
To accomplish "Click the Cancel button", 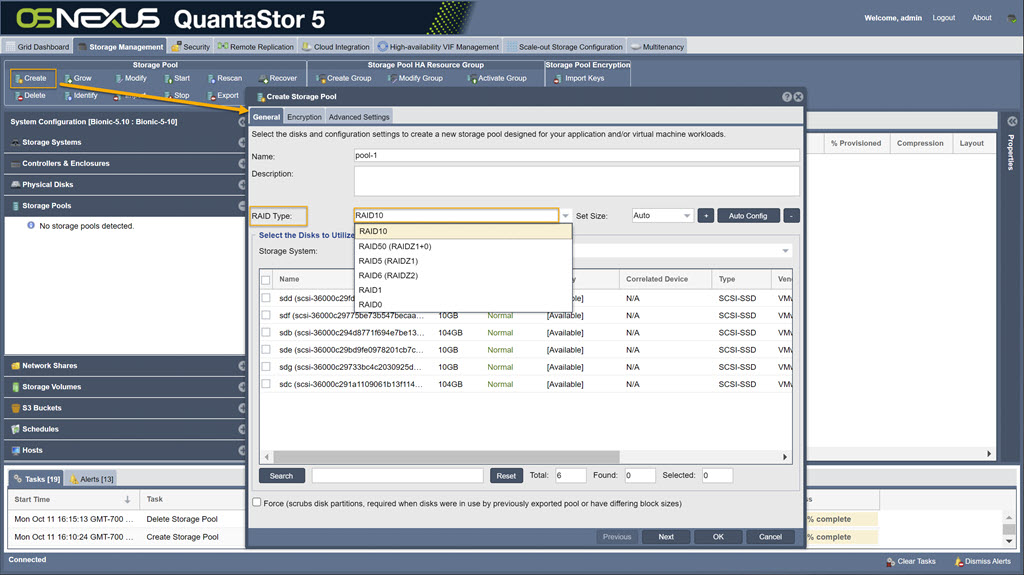I will click(x=770, y=536).
